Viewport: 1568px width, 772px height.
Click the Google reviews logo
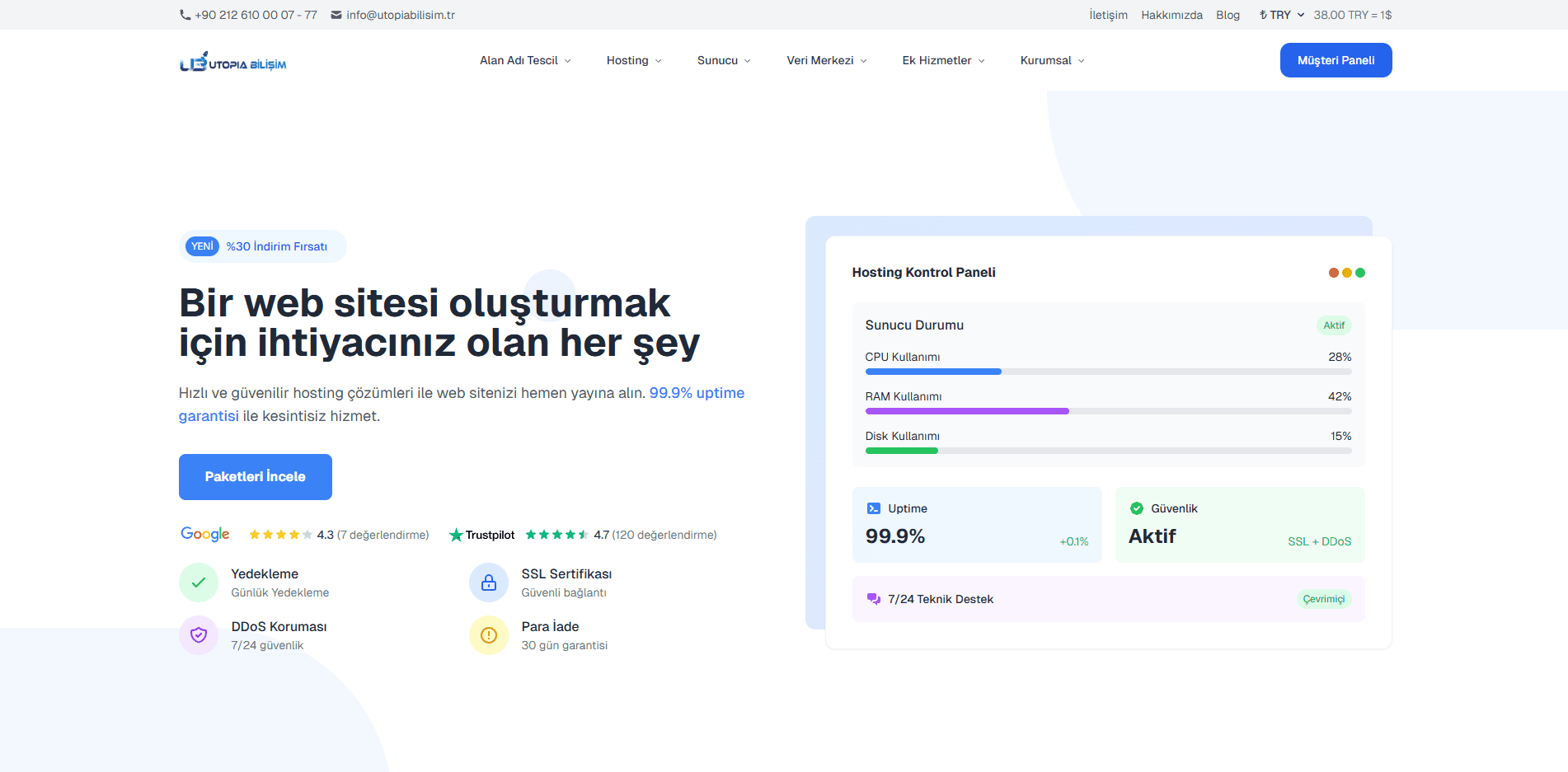tap(205, 534)
